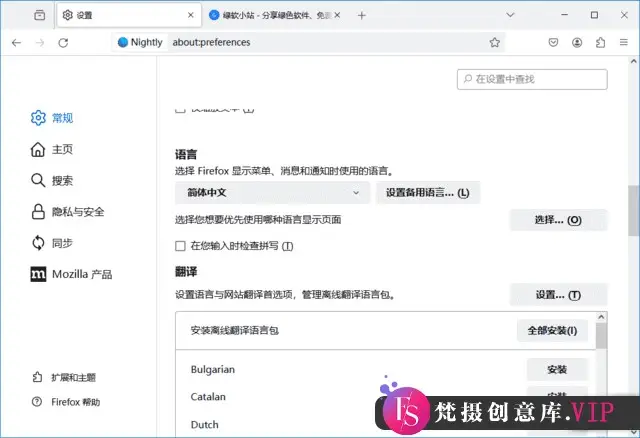
Task: Switch to the 绿软小站 tab
Action: tap(275, 15)
